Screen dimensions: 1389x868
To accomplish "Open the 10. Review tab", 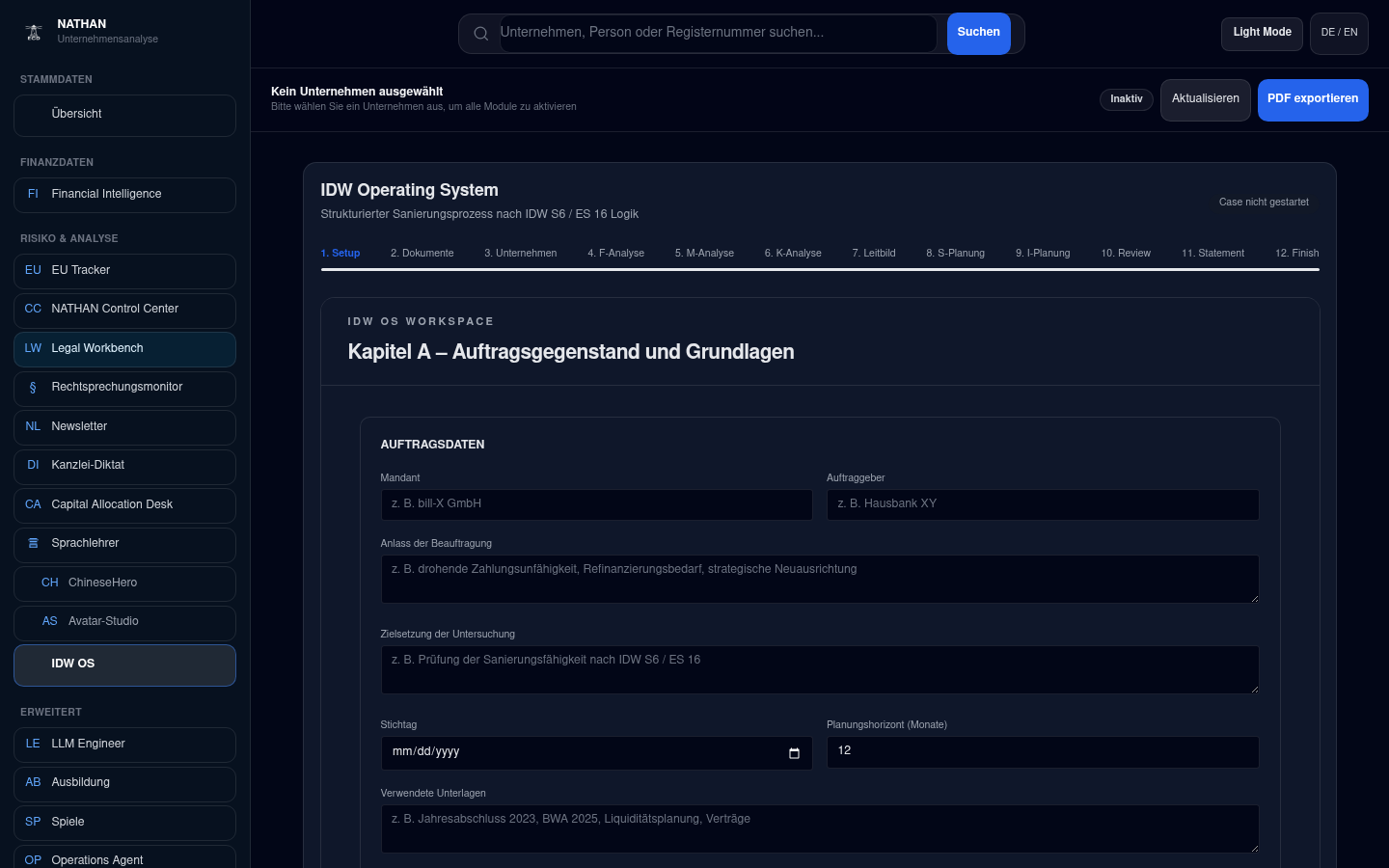I will [1126, 254].
